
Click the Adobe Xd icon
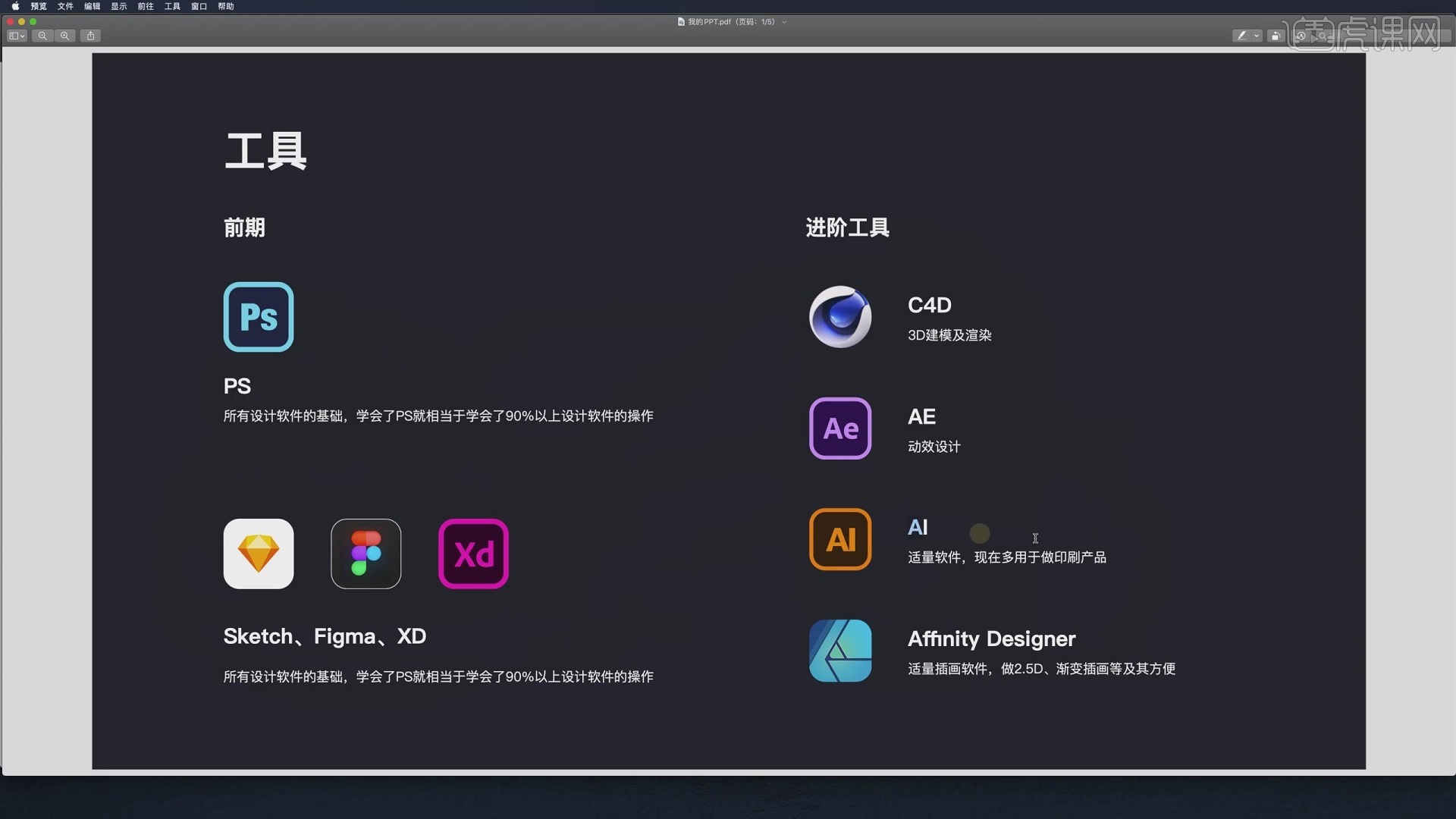[473, 554]
